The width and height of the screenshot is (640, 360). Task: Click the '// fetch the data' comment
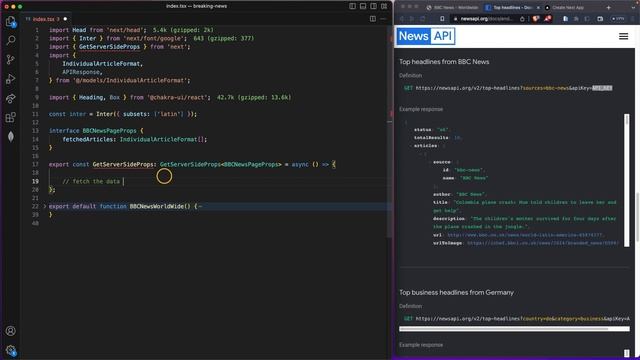click(x=91, y=181)
